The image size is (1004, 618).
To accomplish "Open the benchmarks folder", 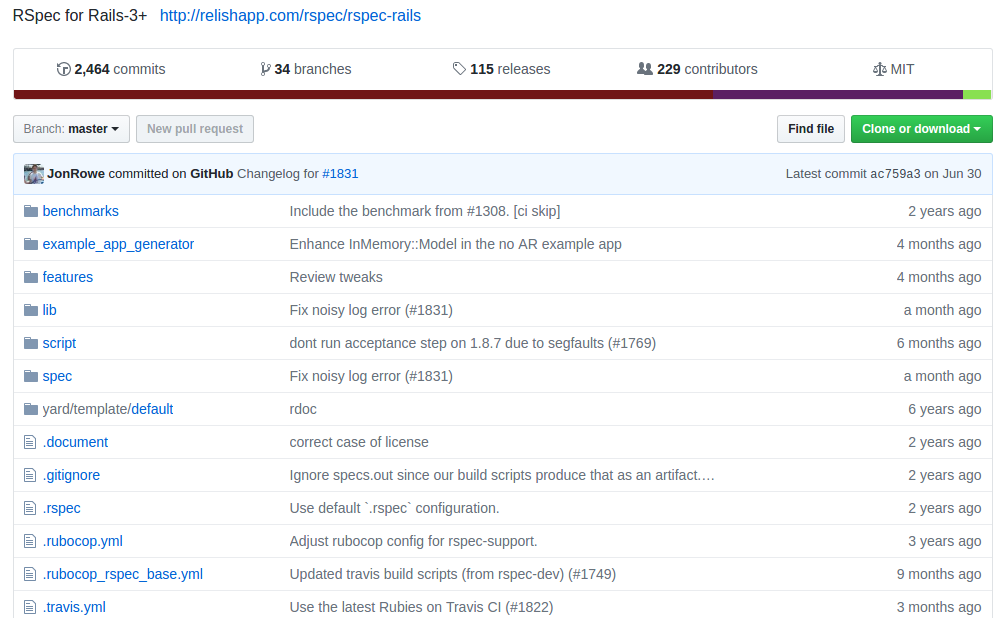I will [80, 211].
